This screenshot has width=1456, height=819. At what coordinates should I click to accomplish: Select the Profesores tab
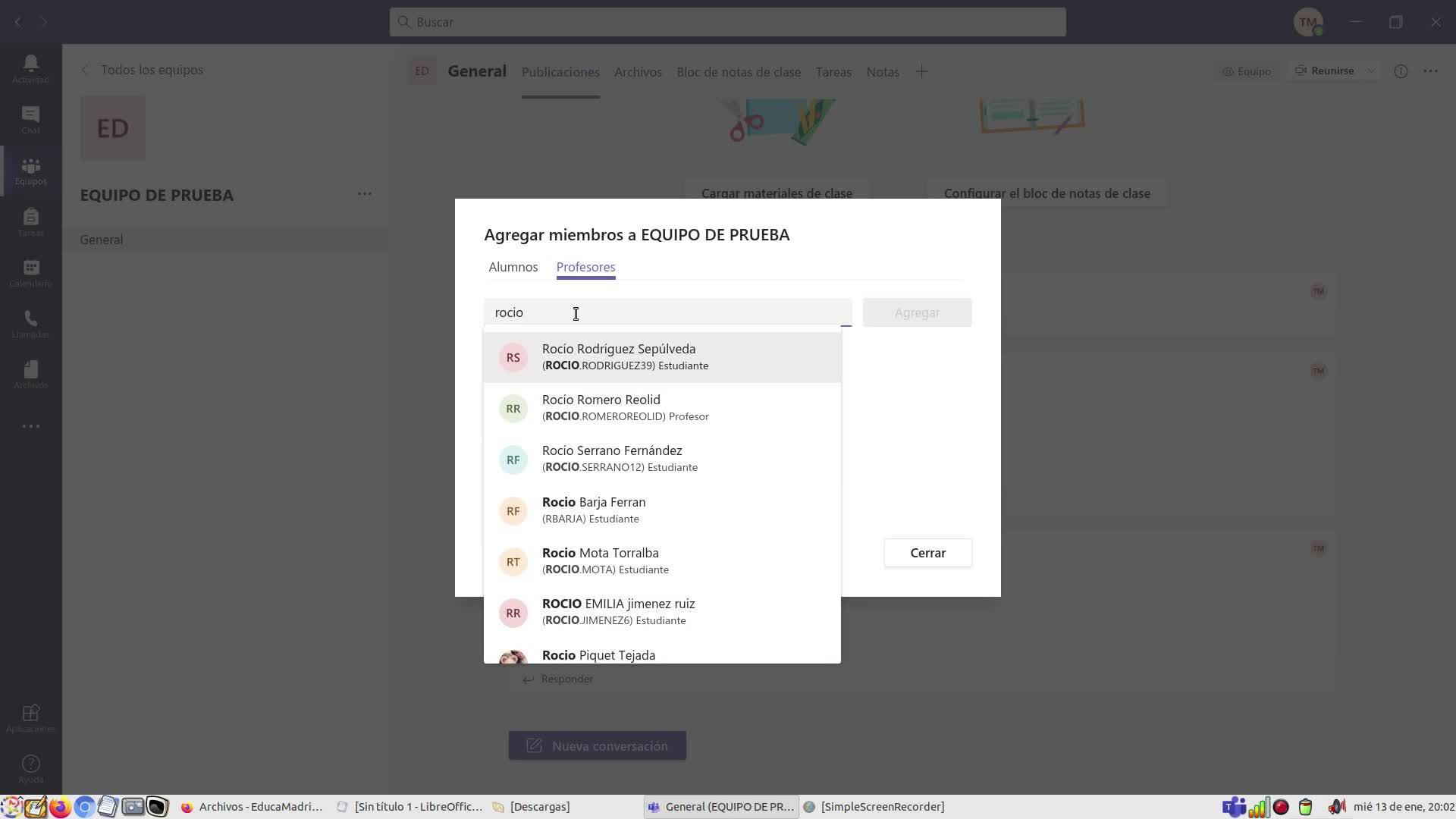tap(585, 267)
